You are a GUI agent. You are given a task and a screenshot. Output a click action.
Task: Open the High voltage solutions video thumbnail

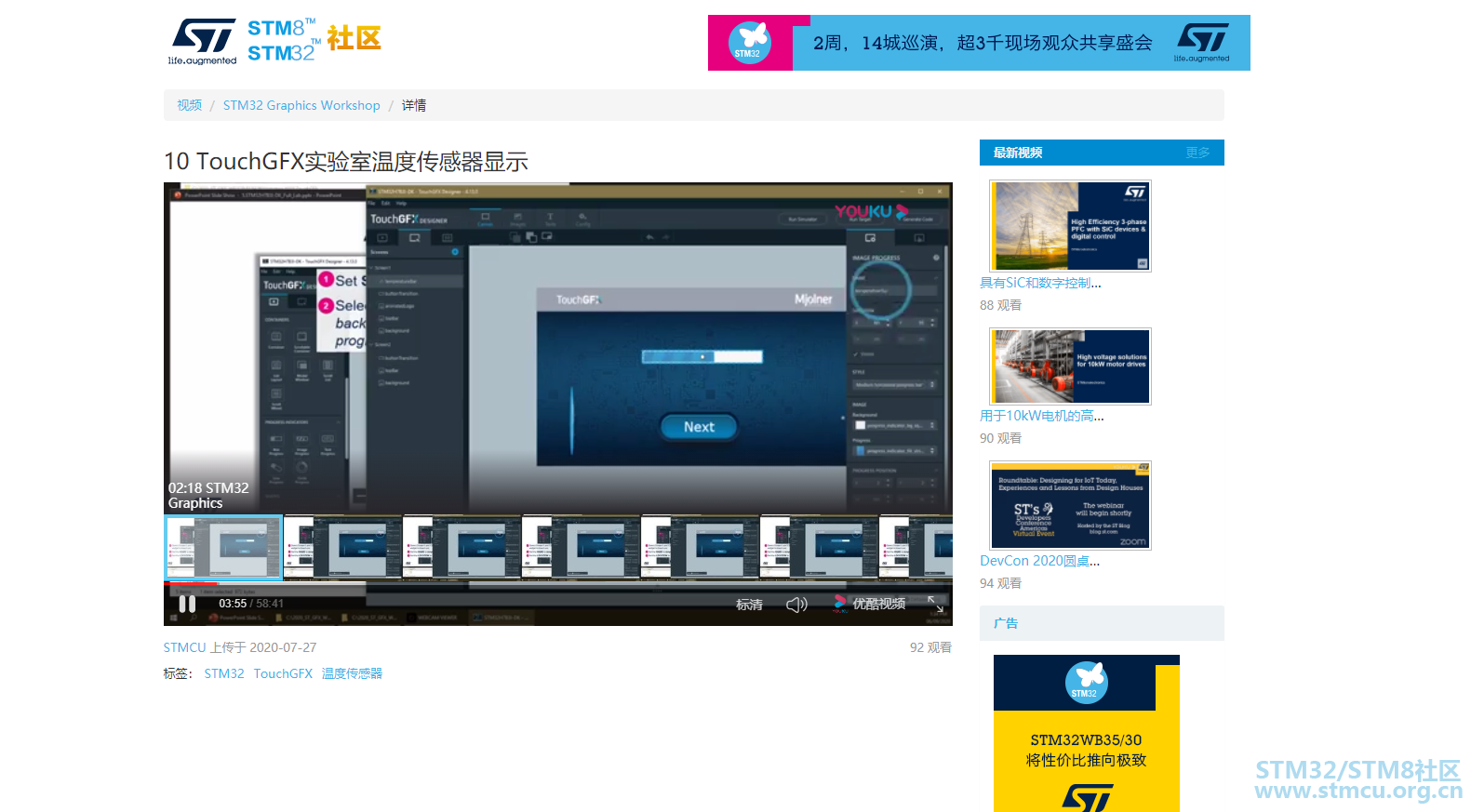pyautogui.click(x=1070, y=366)
